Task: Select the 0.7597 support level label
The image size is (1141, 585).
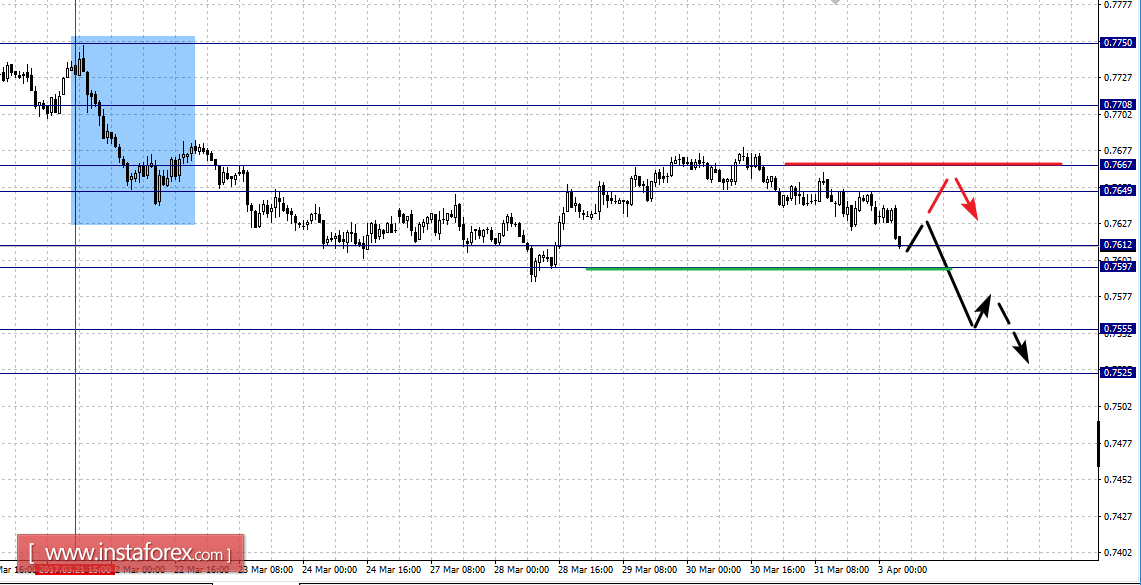Action: (1118, 267)
